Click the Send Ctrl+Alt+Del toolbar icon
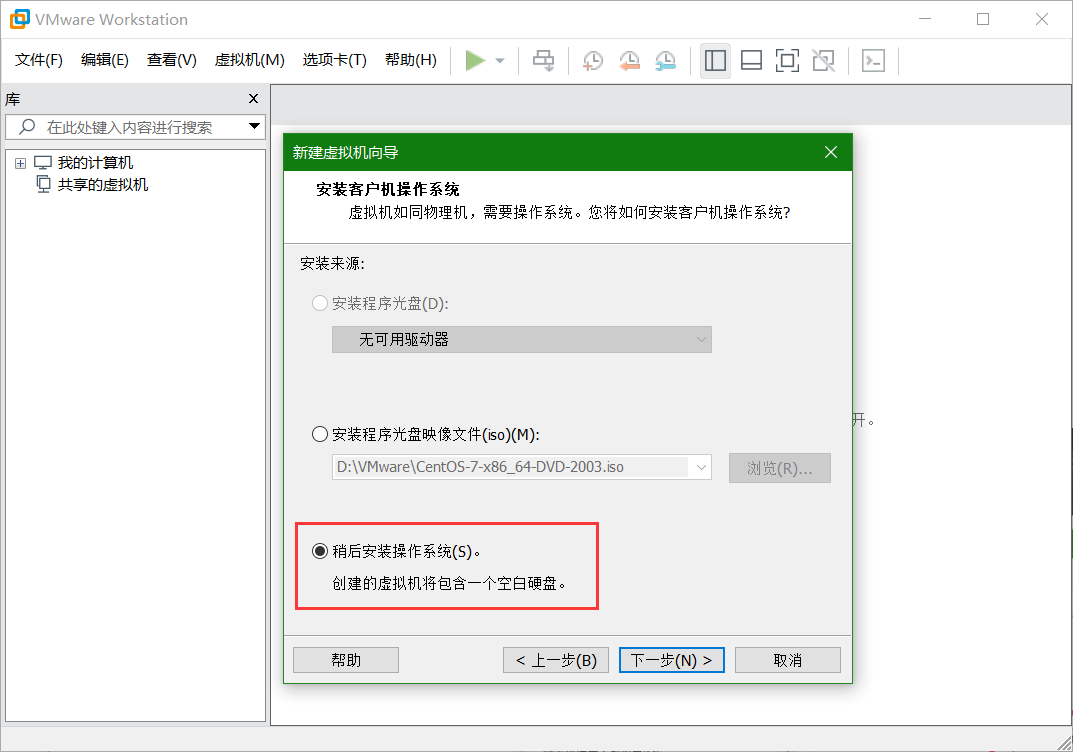The height and width of the screenshot is (752, 1073). (544, 60)
